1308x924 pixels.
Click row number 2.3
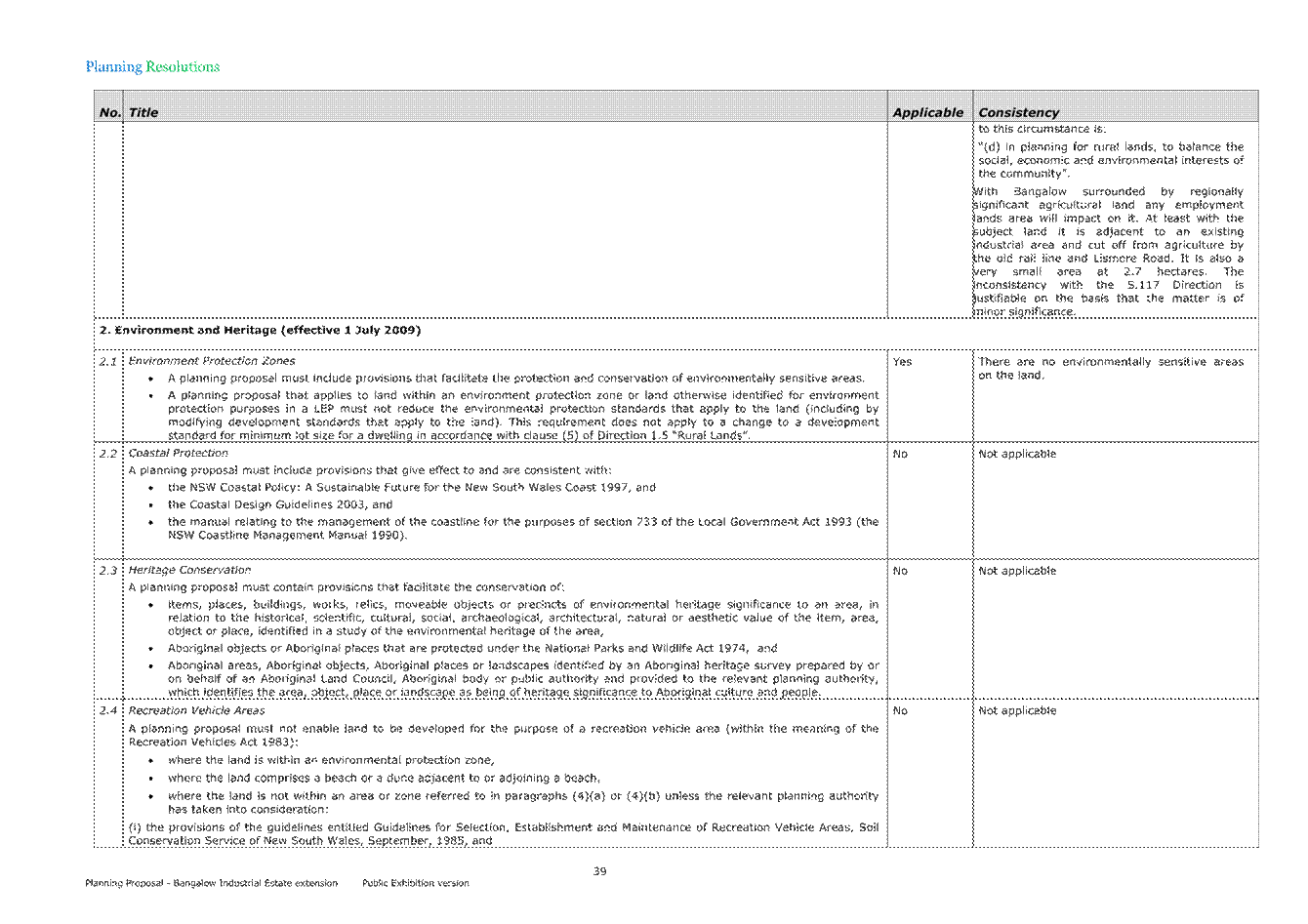(108, 571)
